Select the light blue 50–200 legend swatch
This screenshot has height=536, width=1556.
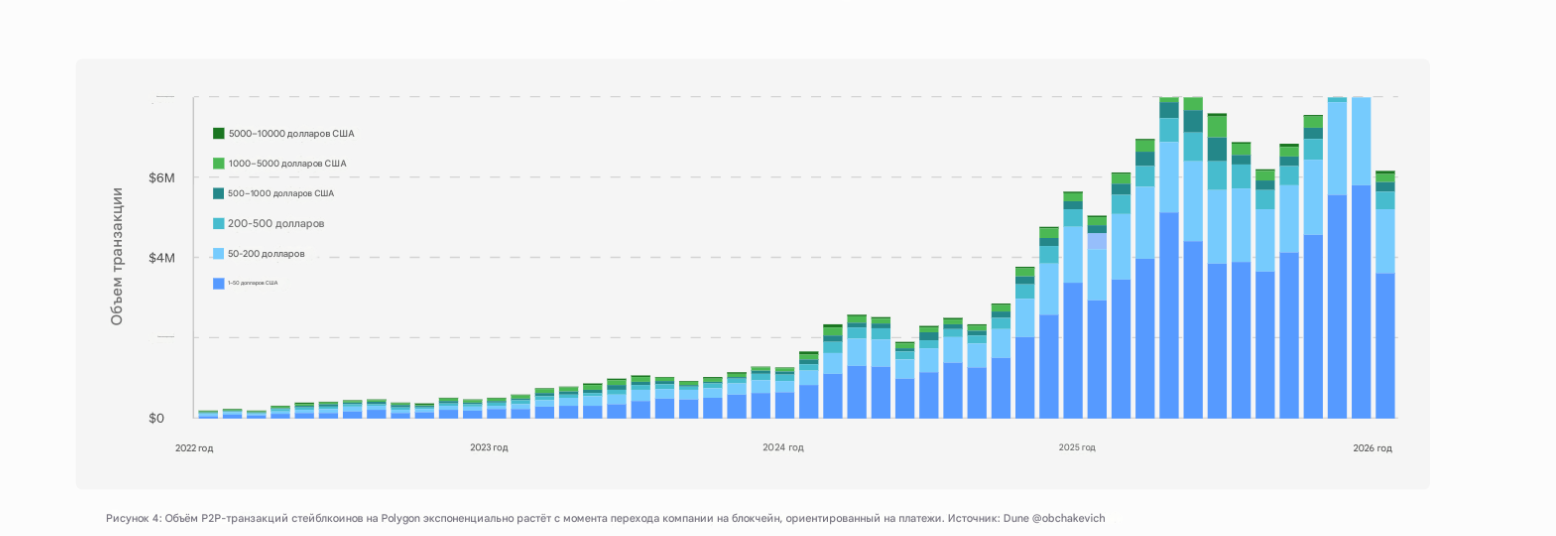coord(219,254)
